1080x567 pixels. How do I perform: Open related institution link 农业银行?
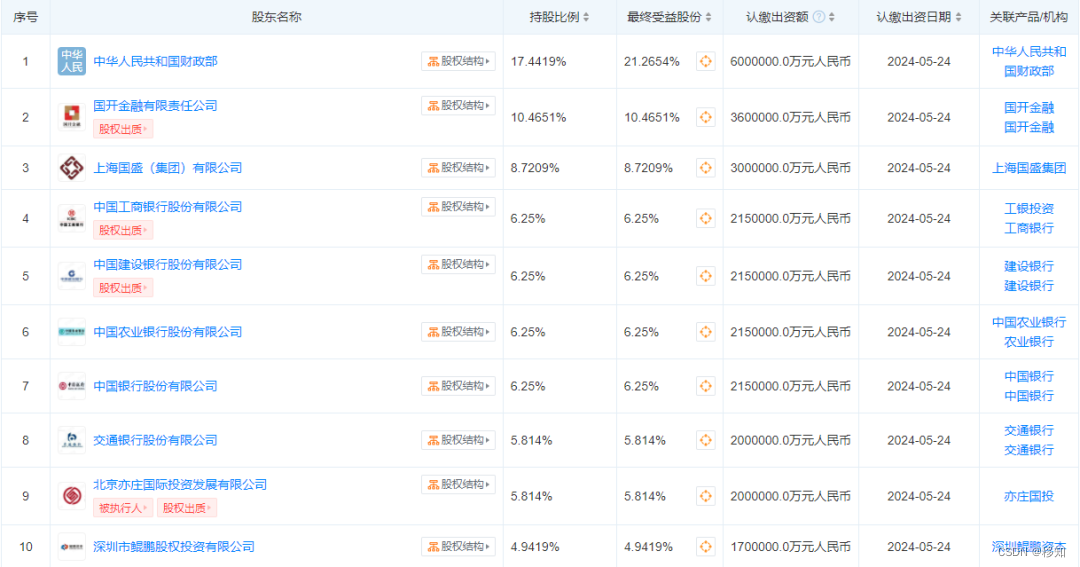point(1029,342)
